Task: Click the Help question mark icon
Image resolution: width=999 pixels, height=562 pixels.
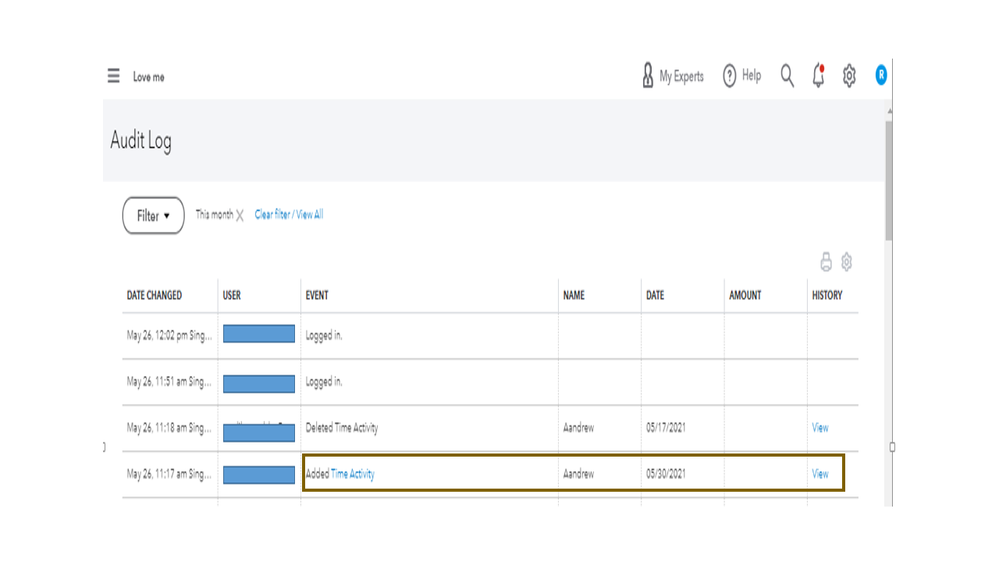Action: click(730, 76)
